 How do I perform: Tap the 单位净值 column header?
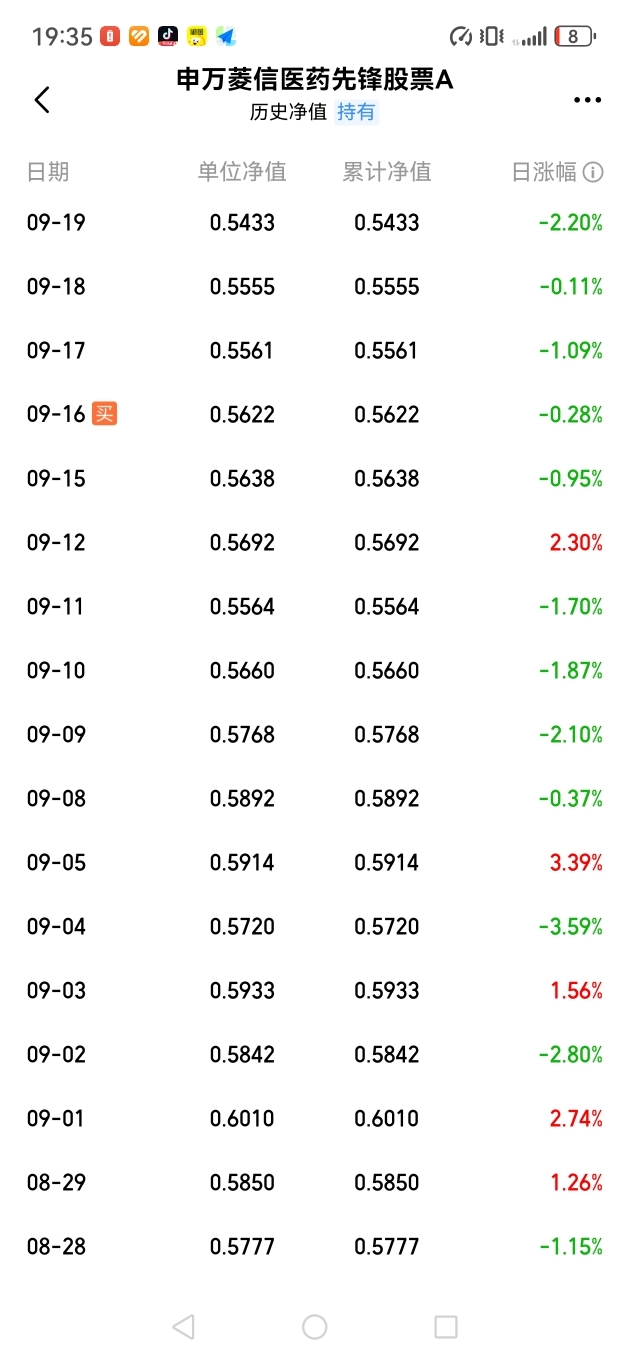point(242,172)
